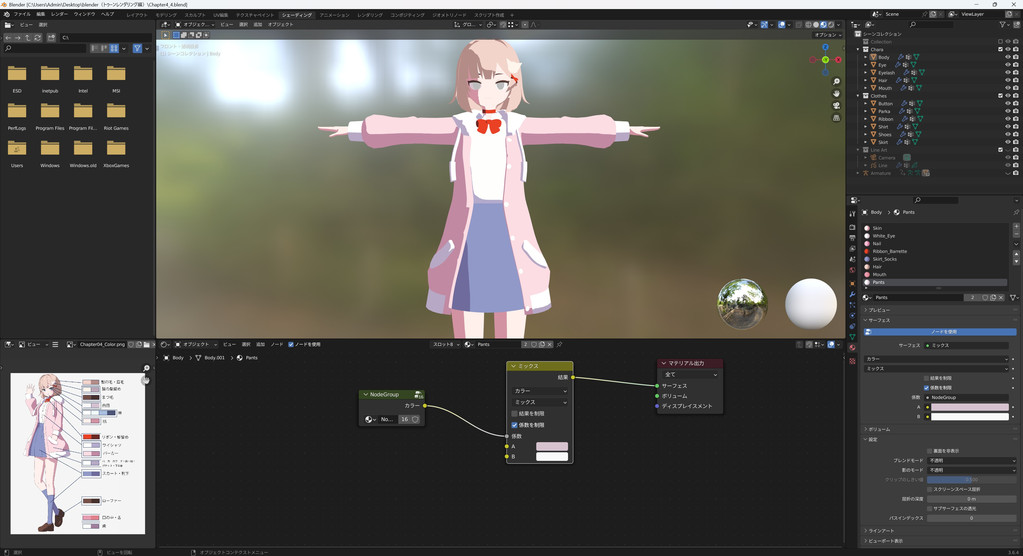Image resolution: width=1023 pixels, height=556 pixels.
Task: Uncheck the Clothes collection checkbox in outliner
Action: click(1000, 96)
